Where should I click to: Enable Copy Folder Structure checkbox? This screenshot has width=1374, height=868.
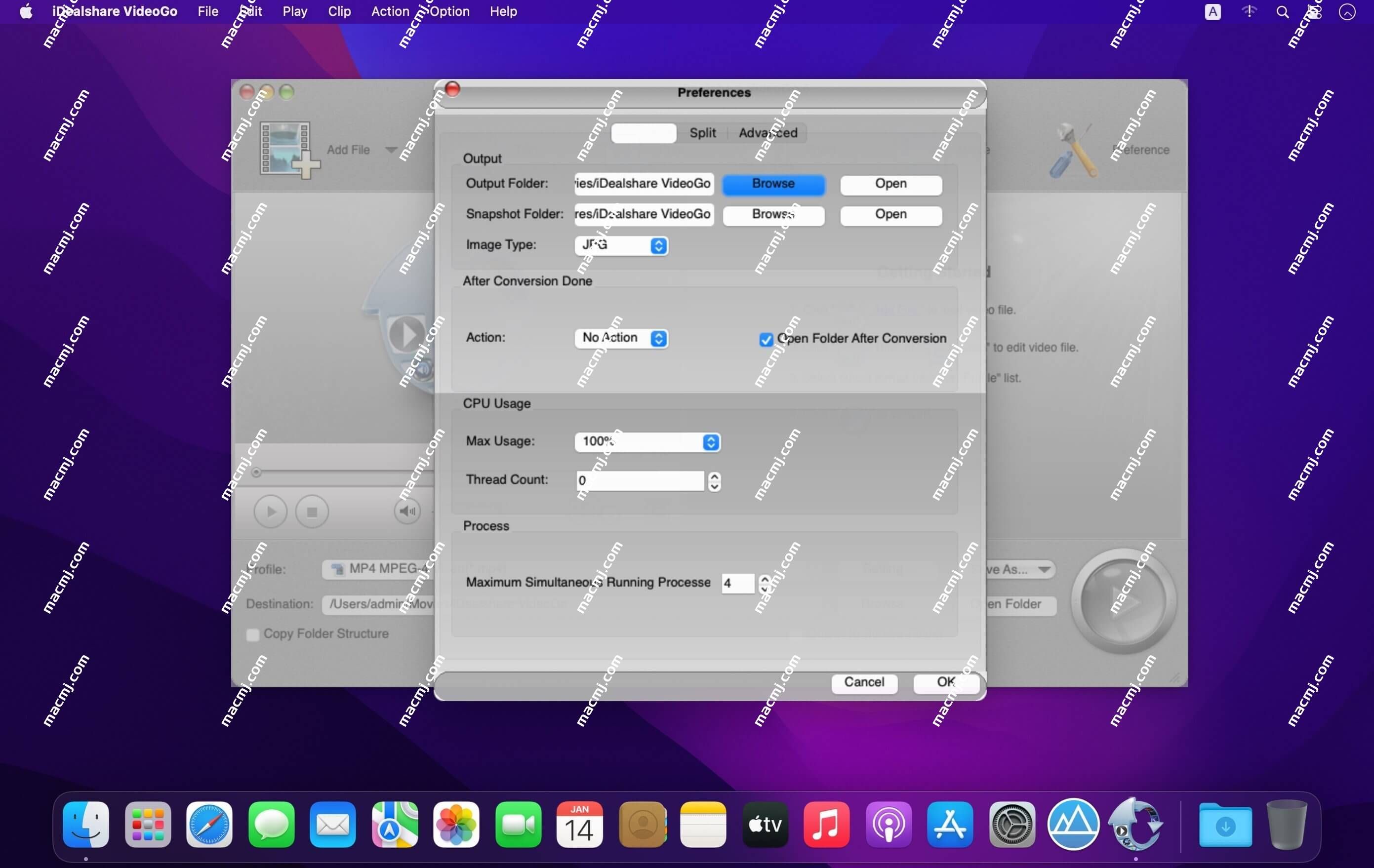(x=253, y=633)
